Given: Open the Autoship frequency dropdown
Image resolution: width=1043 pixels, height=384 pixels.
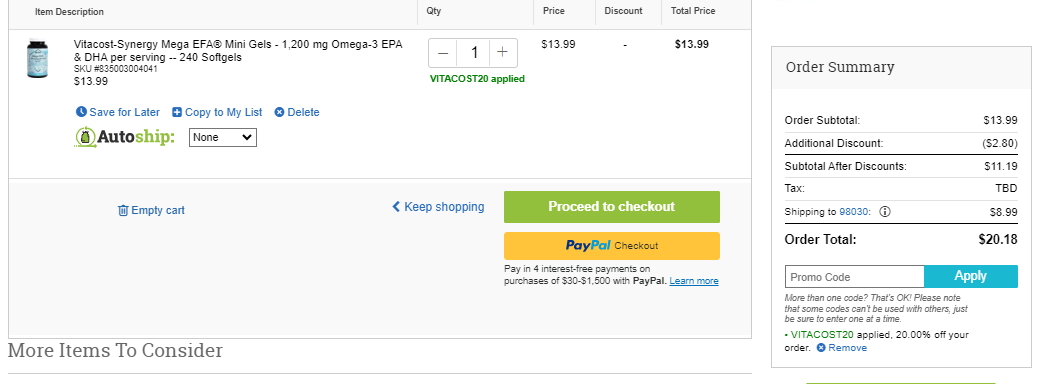Looking at the screenshot, I should 223,137.
